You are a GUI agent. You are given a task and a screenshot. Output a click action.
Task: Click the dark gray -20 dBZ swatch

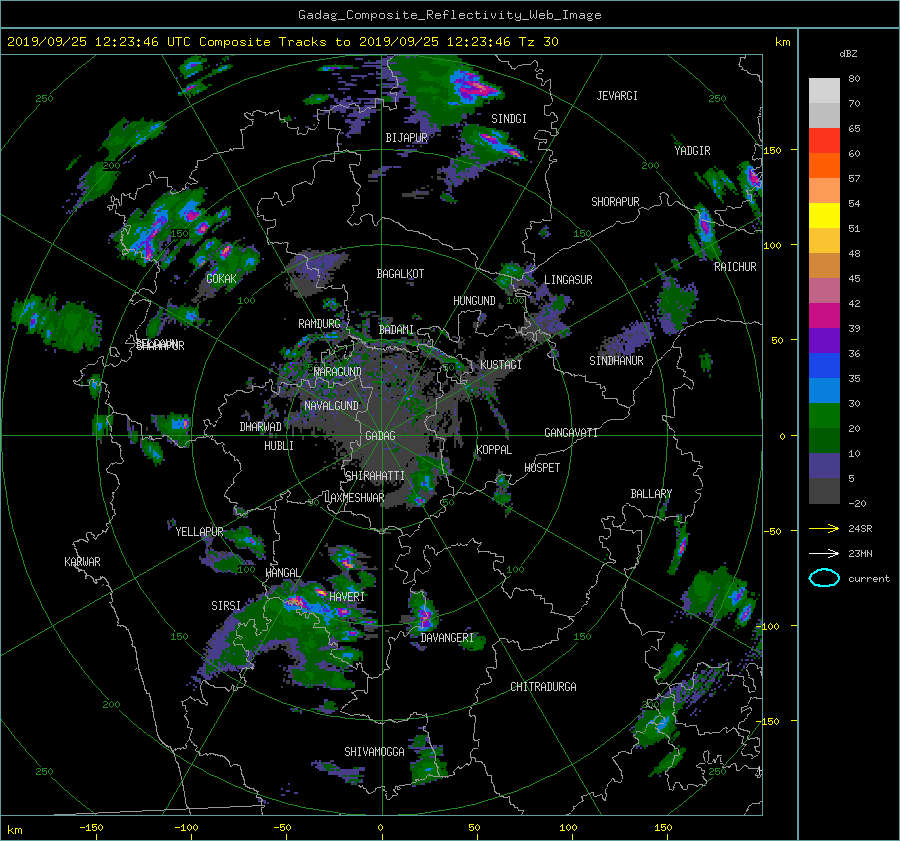click(824, 491)
